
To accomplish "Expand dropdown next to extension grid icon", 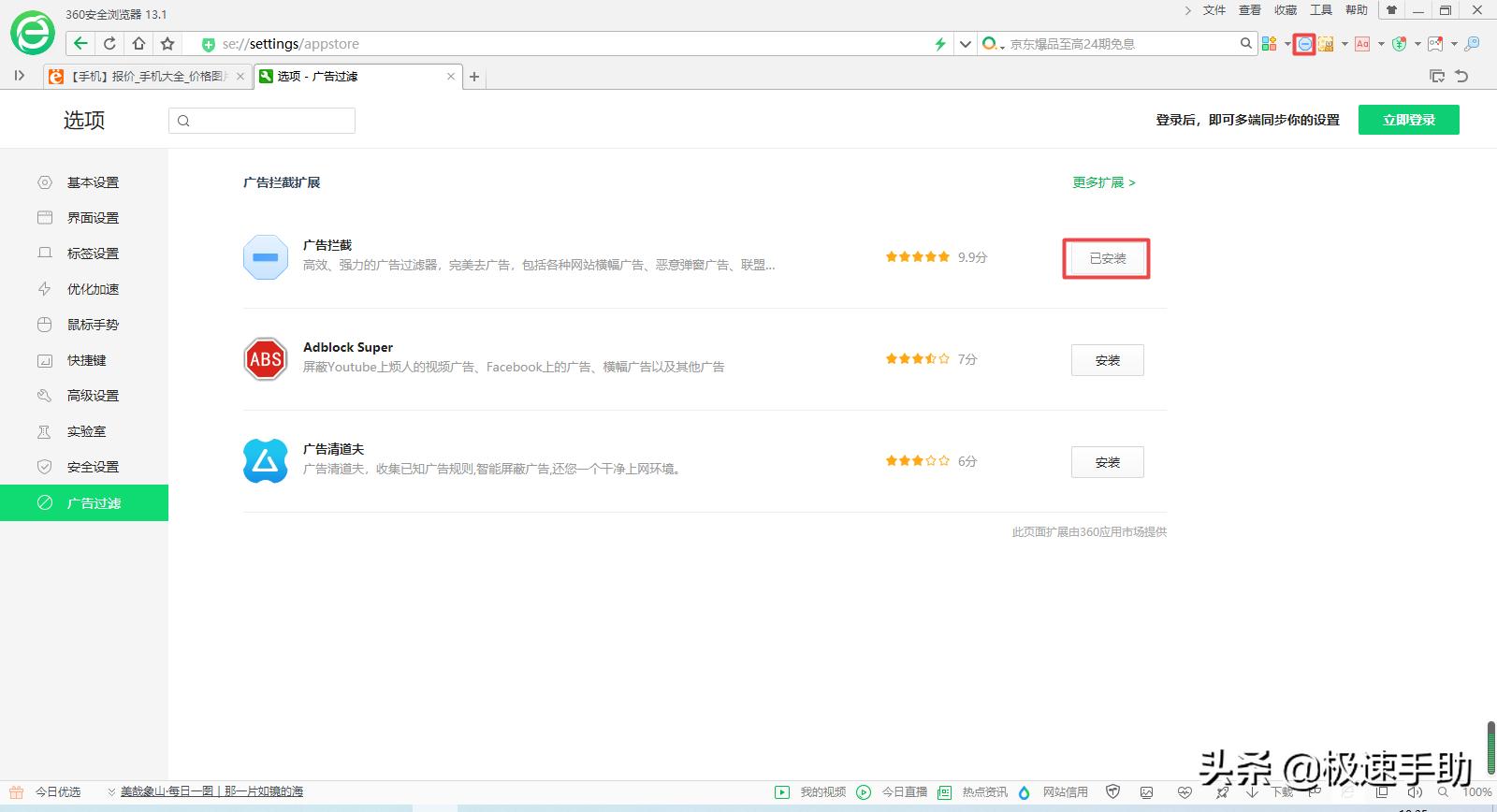I will point(1287,44).
